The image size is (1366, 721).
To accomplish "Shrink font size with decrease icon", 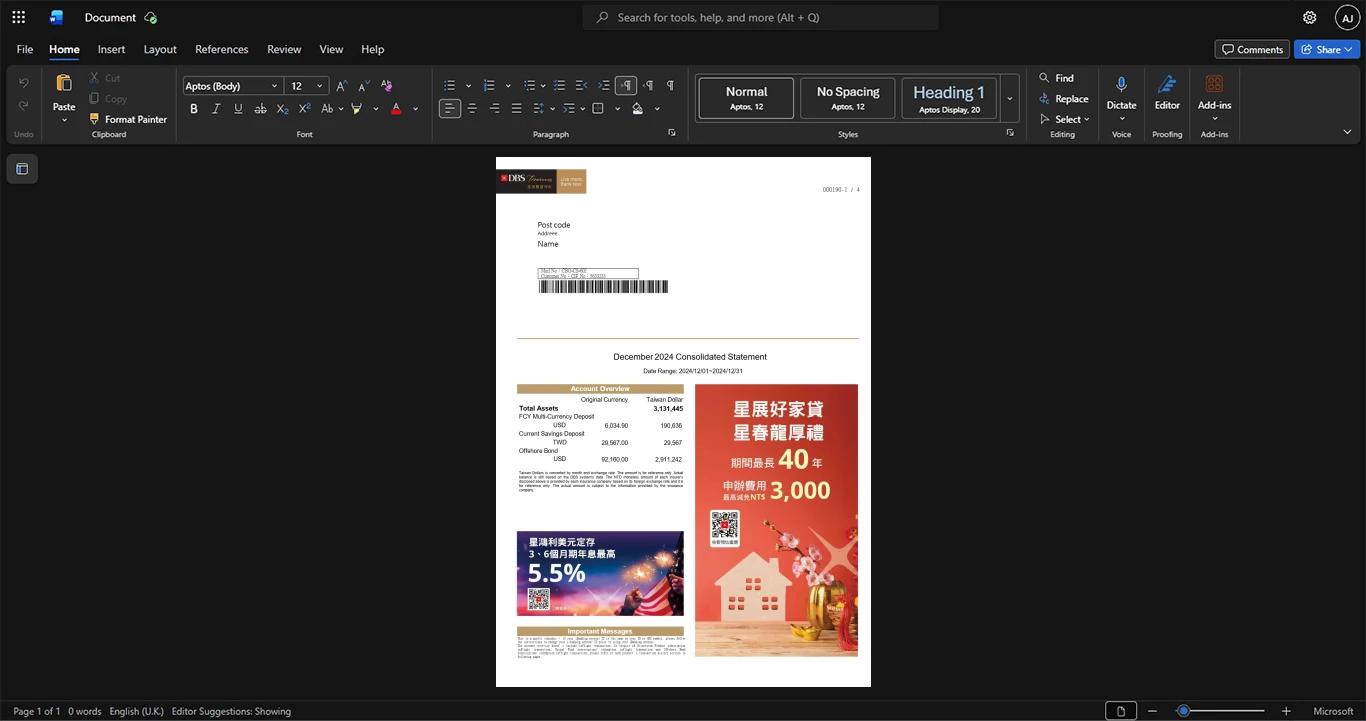I will click(364, 85).
